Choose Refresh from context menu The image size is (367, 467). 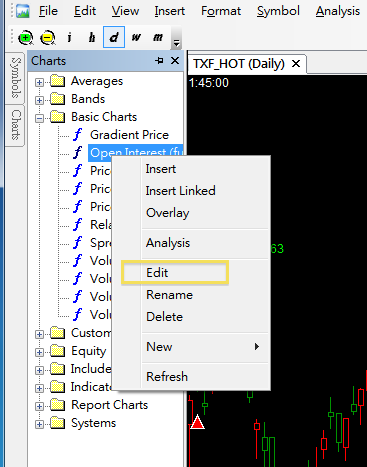tap(191, 377)
